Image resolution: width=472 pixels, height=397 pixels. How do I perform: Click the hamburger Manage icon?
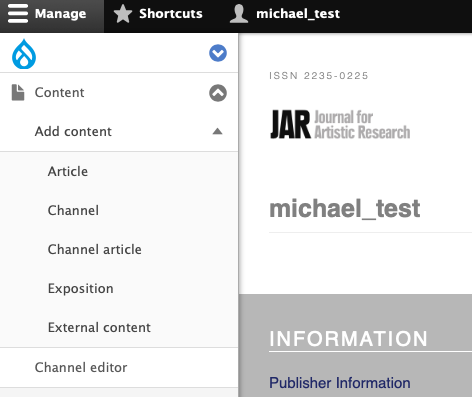coord(18,13)
